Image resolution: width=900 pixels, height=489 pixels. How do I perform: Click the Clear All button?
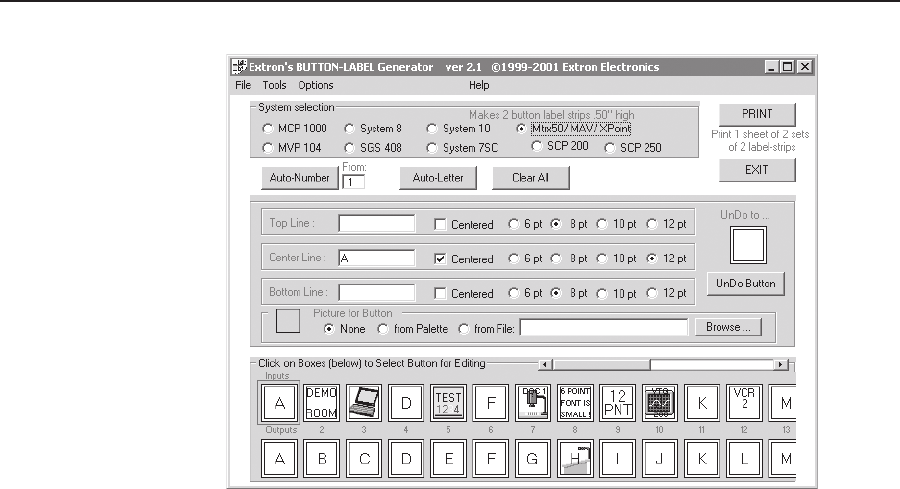tap(530, 178)
